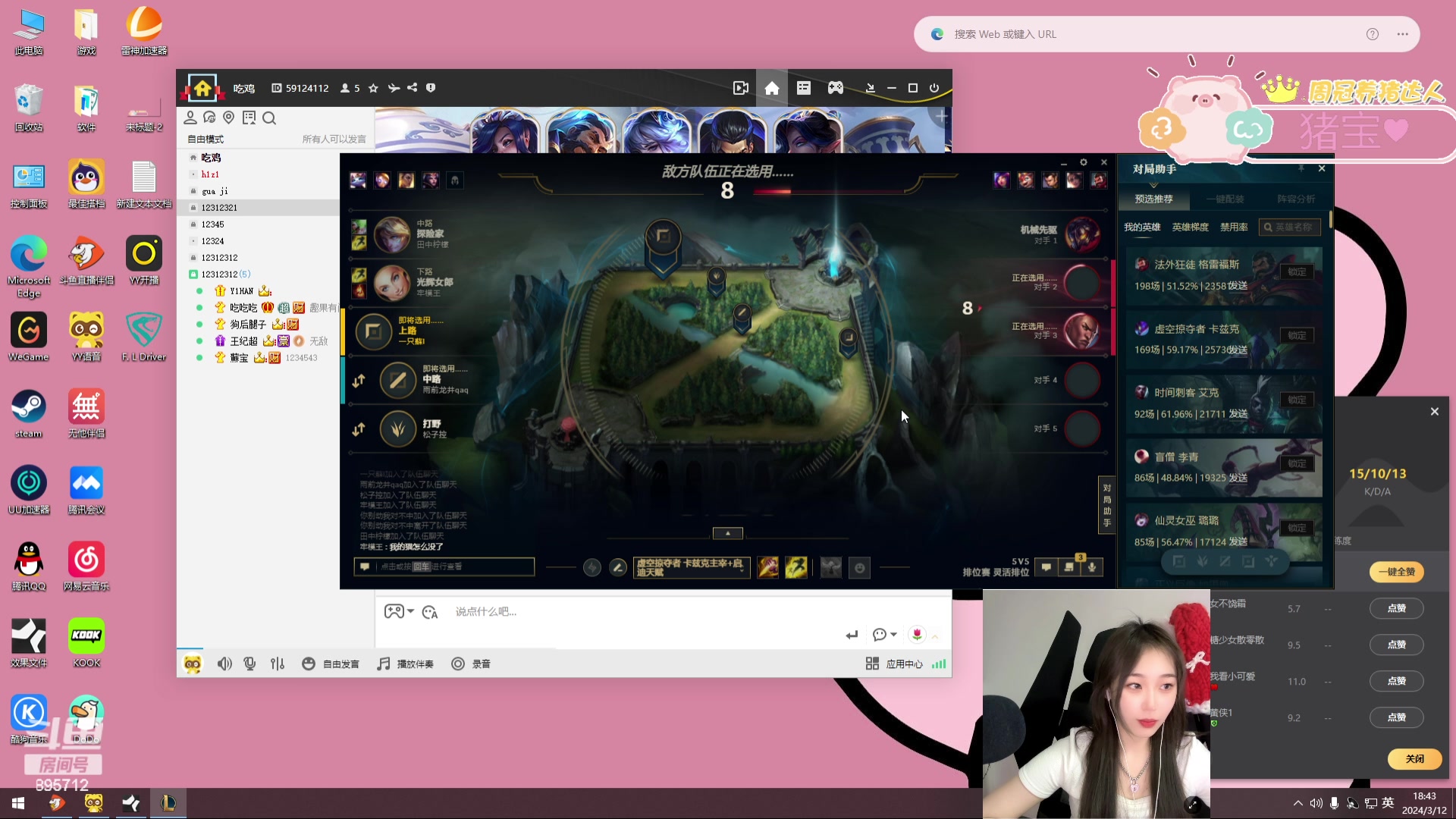Select the 禁用率 tab

1234,227
